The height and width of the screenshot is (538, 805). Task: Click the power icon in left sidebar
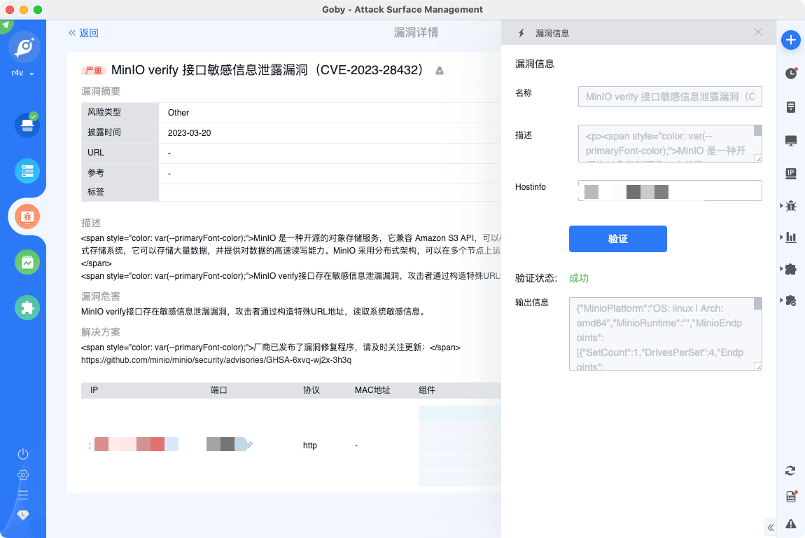(x=23, y=454)
